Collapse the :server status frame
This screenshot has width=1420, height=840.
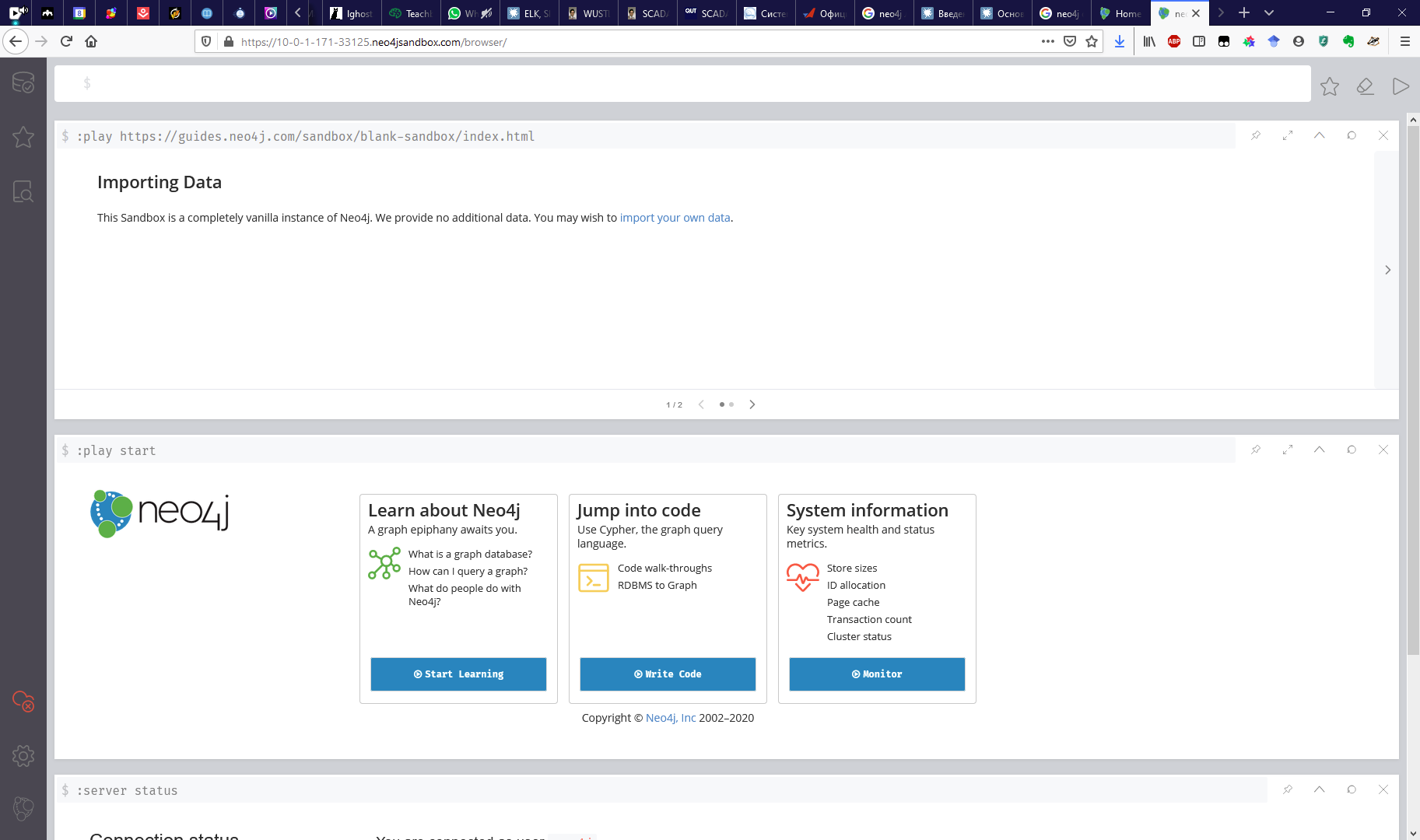(x=1320, y=789)
